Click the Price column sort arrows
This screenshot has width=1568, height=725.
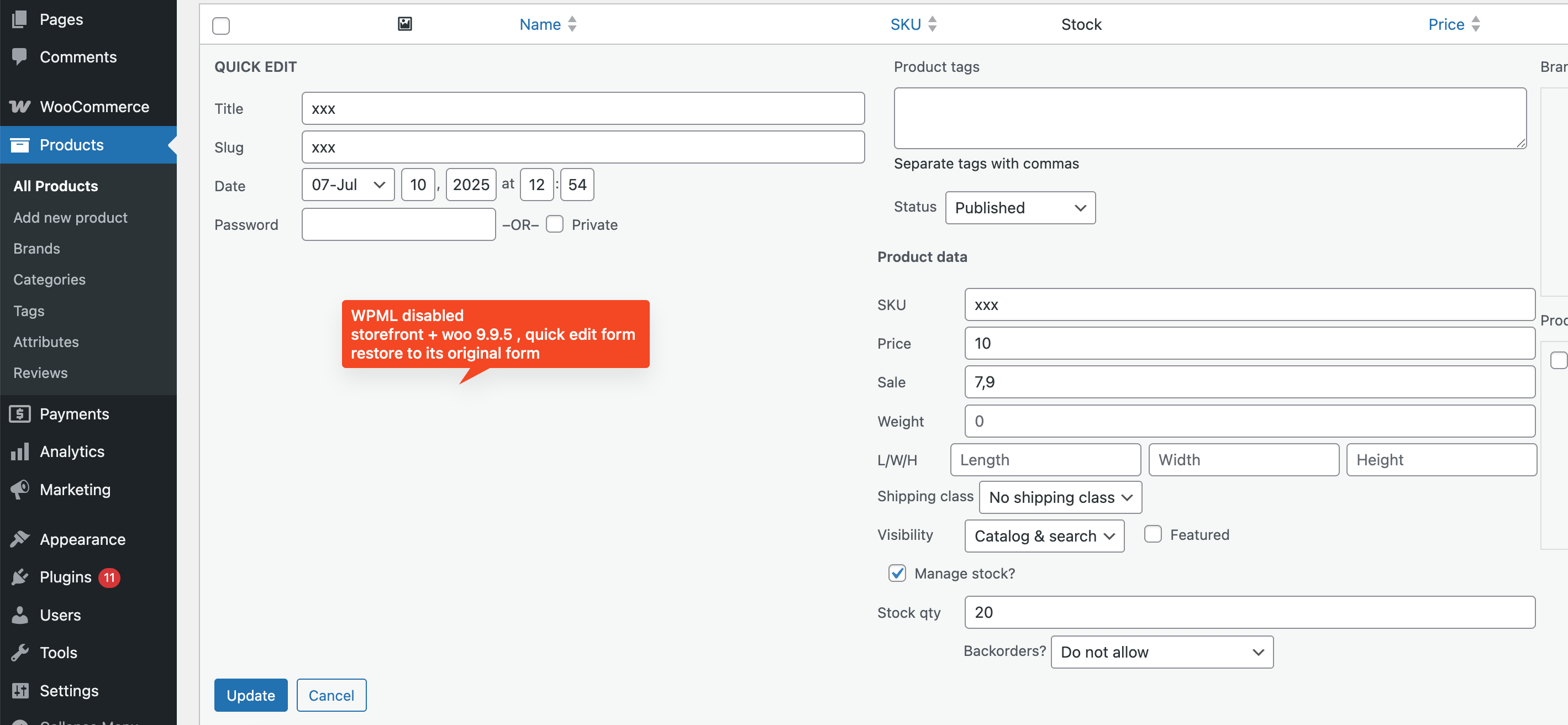coord(1476,24)
